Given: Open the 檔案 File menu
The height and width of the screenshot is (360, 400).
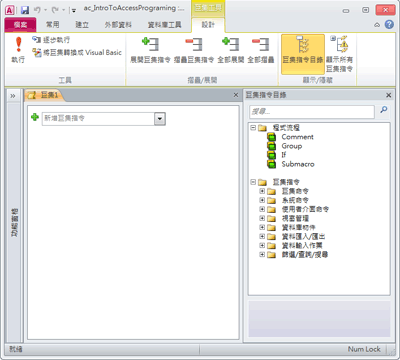Looking at the screenshot, I should pyautogui.click(x=20, y=25).
